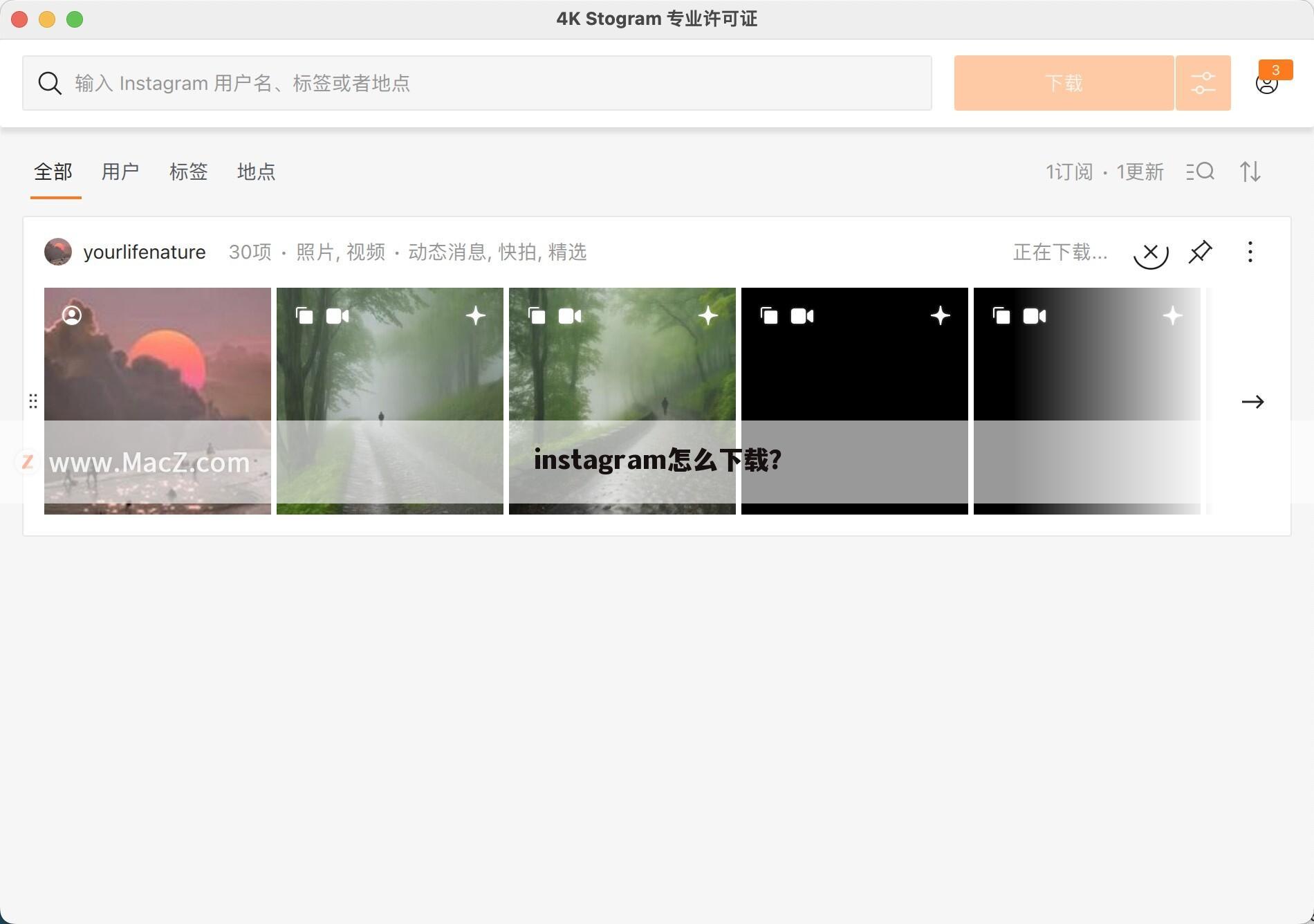Image resolution: width=1314 pixels, height=924 pixels.
Task: Click multi-post icon on second forest thumbnail
Action: point(537,316)
